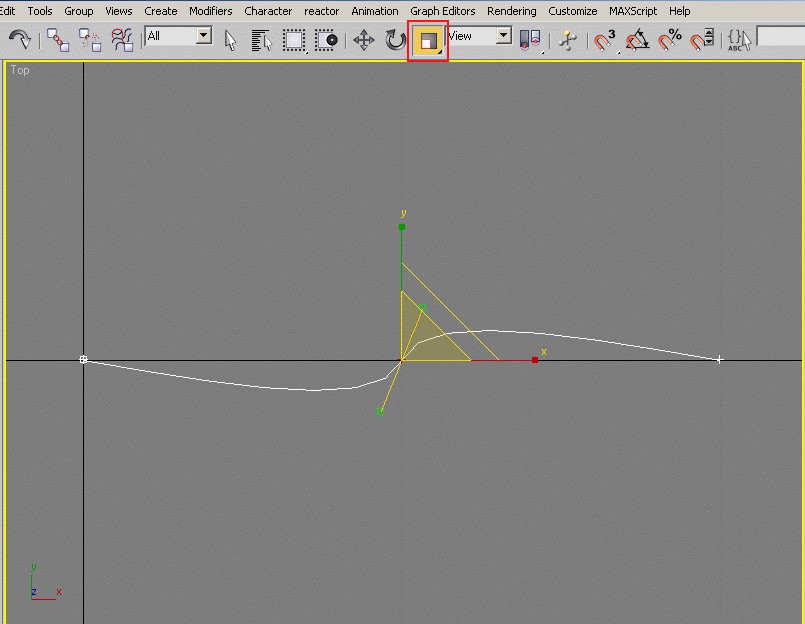805x624 pixels.
Task: Open the Rendering menu
Action: coord(512,11)
